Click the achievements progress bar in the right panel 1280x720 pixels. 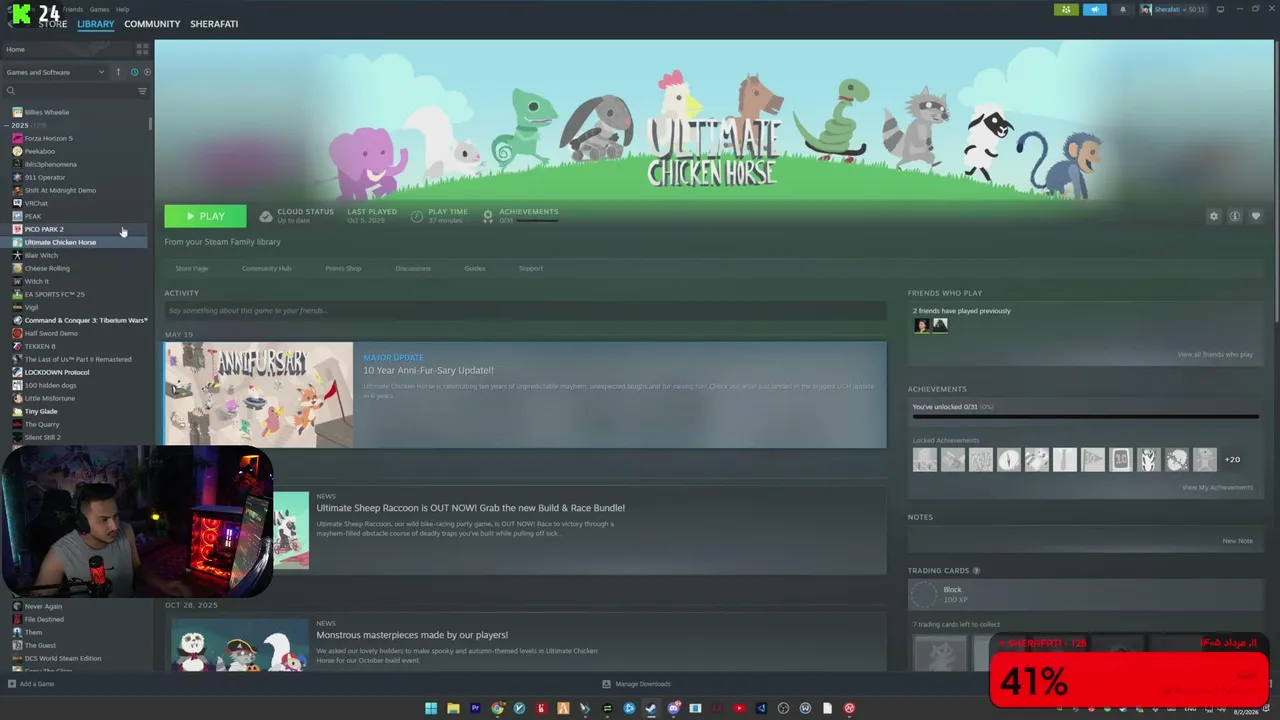(1085, 416)
